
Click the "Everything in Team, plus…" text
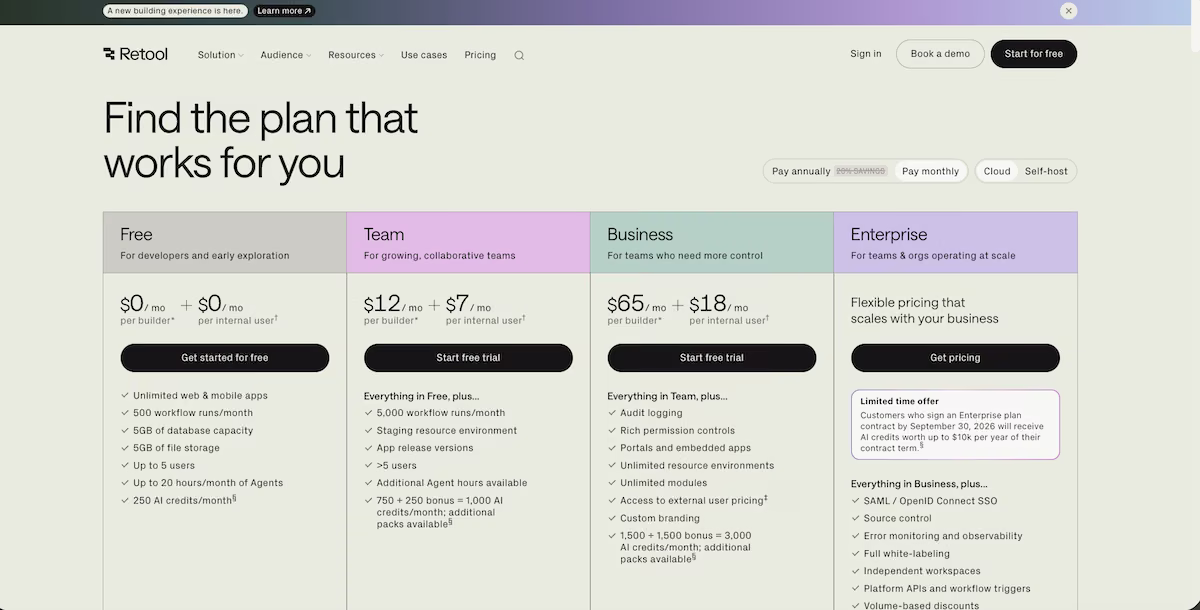pos(667,396)
